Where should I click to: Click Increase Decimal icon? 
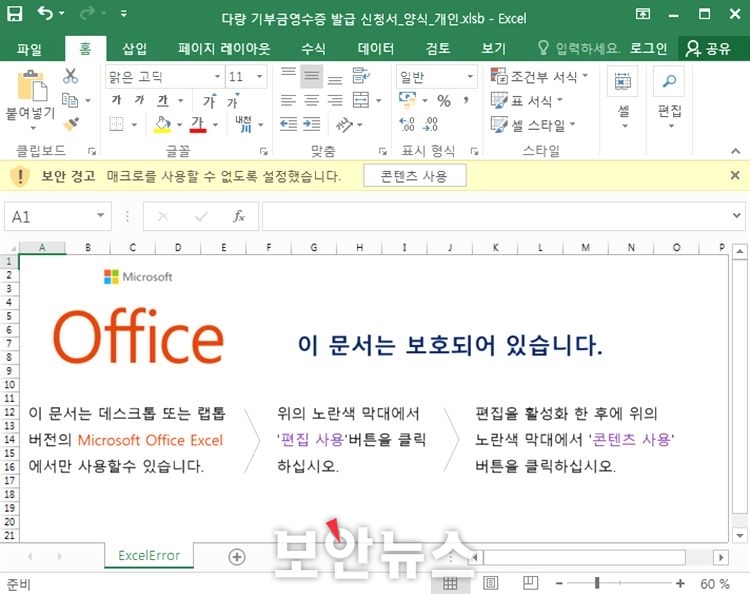click(407, 124)
